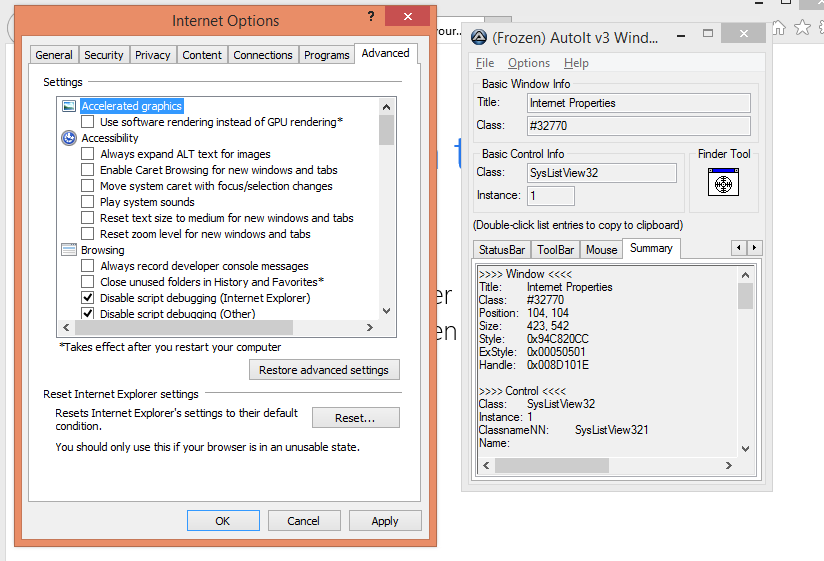Check Reset zoom level for new windows
The width and height of the screenshot is (824, 561).
[88, 234]
